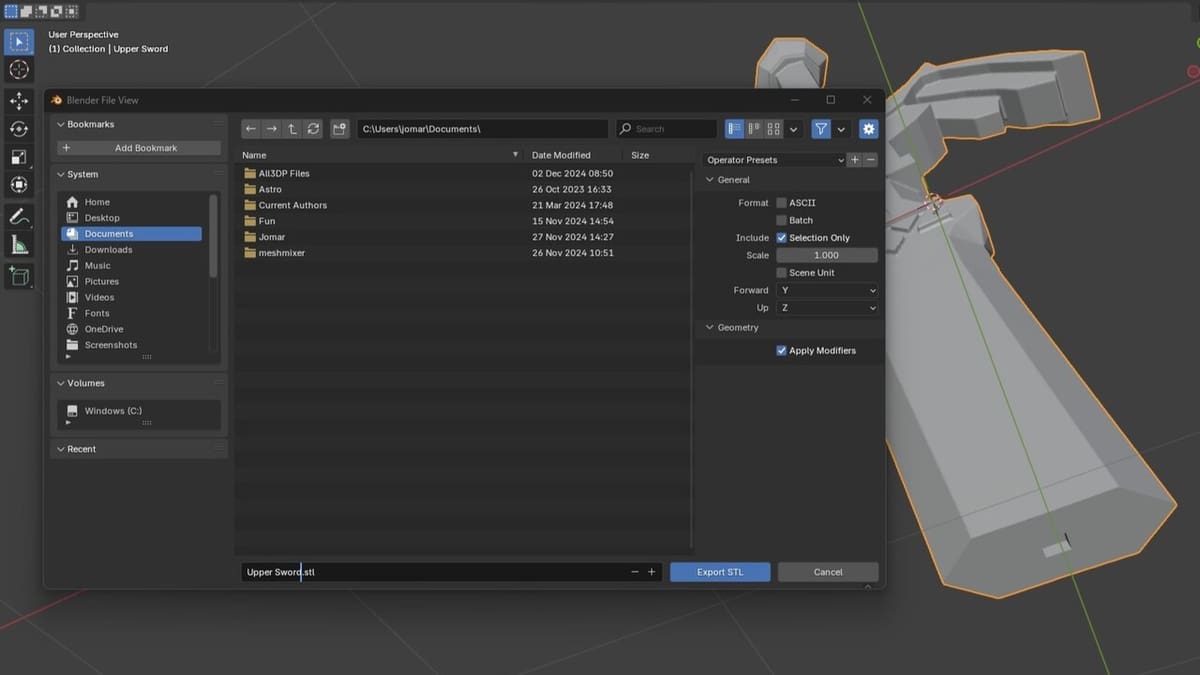Open the Forward axis dropdown
The image size is (1200, 675).
pyautogui.click(x=827, y=290)
